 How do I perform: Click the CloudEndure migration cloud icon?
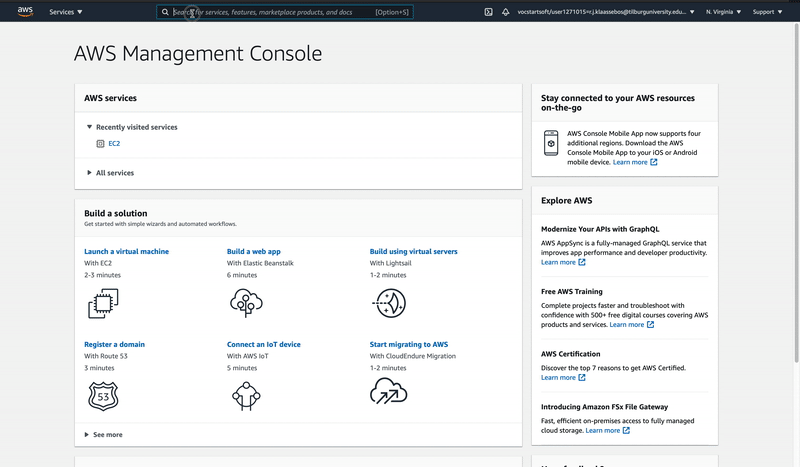pyautogui.click(x=388, y=393)
